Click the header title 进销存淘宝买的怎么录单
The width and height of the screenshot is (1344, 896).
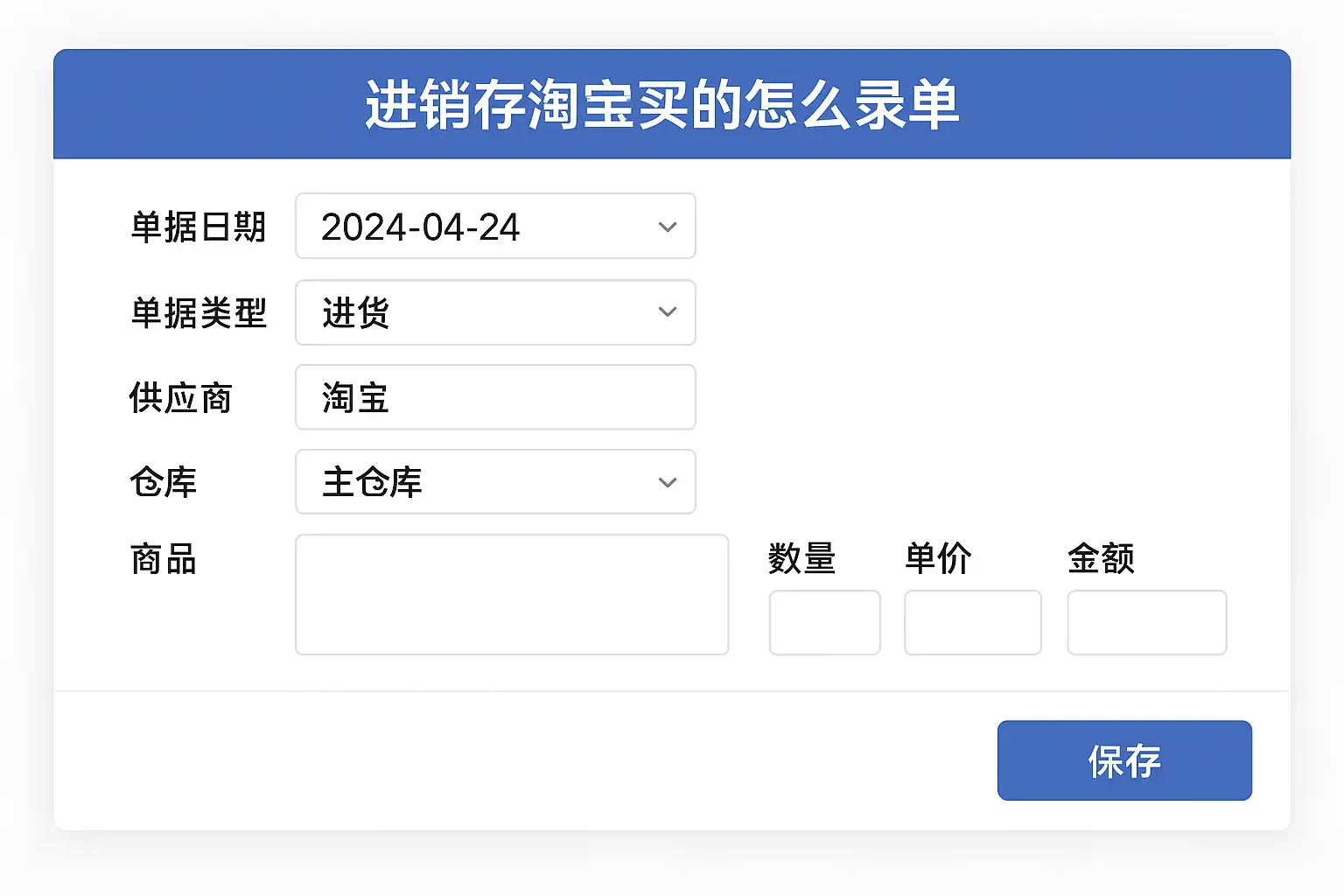pos(662,105)
